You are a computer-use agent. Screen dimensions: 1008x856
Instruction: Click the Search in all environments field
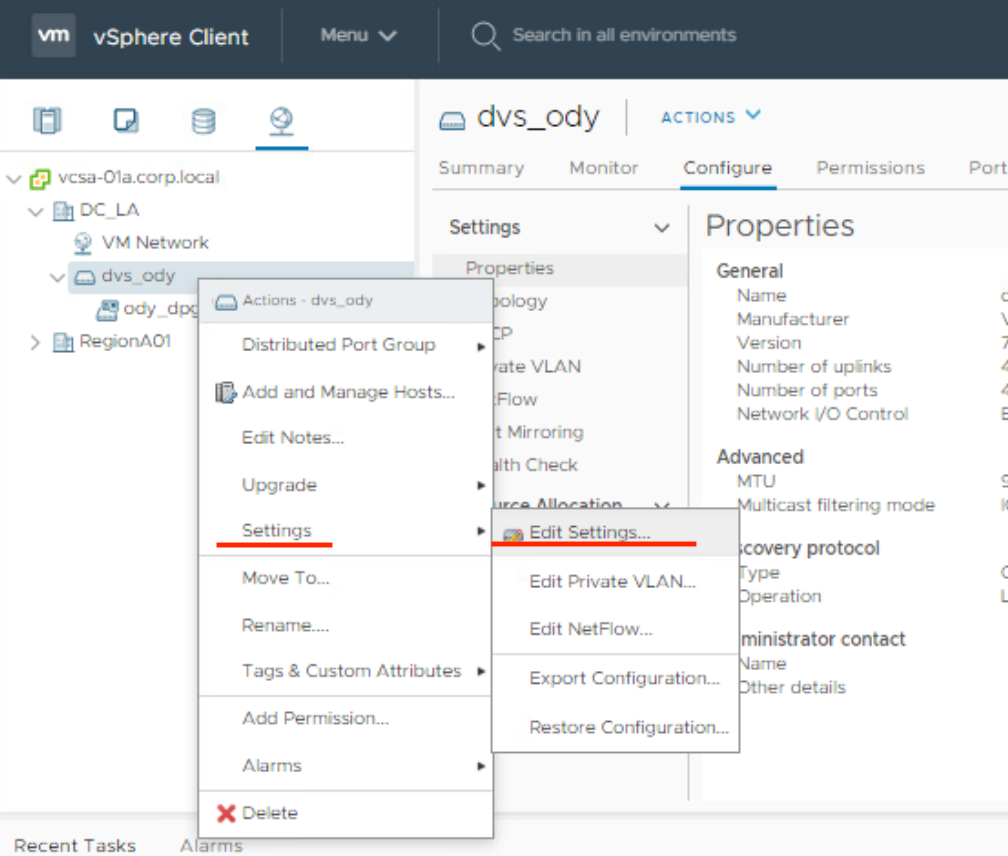(624, 35)
